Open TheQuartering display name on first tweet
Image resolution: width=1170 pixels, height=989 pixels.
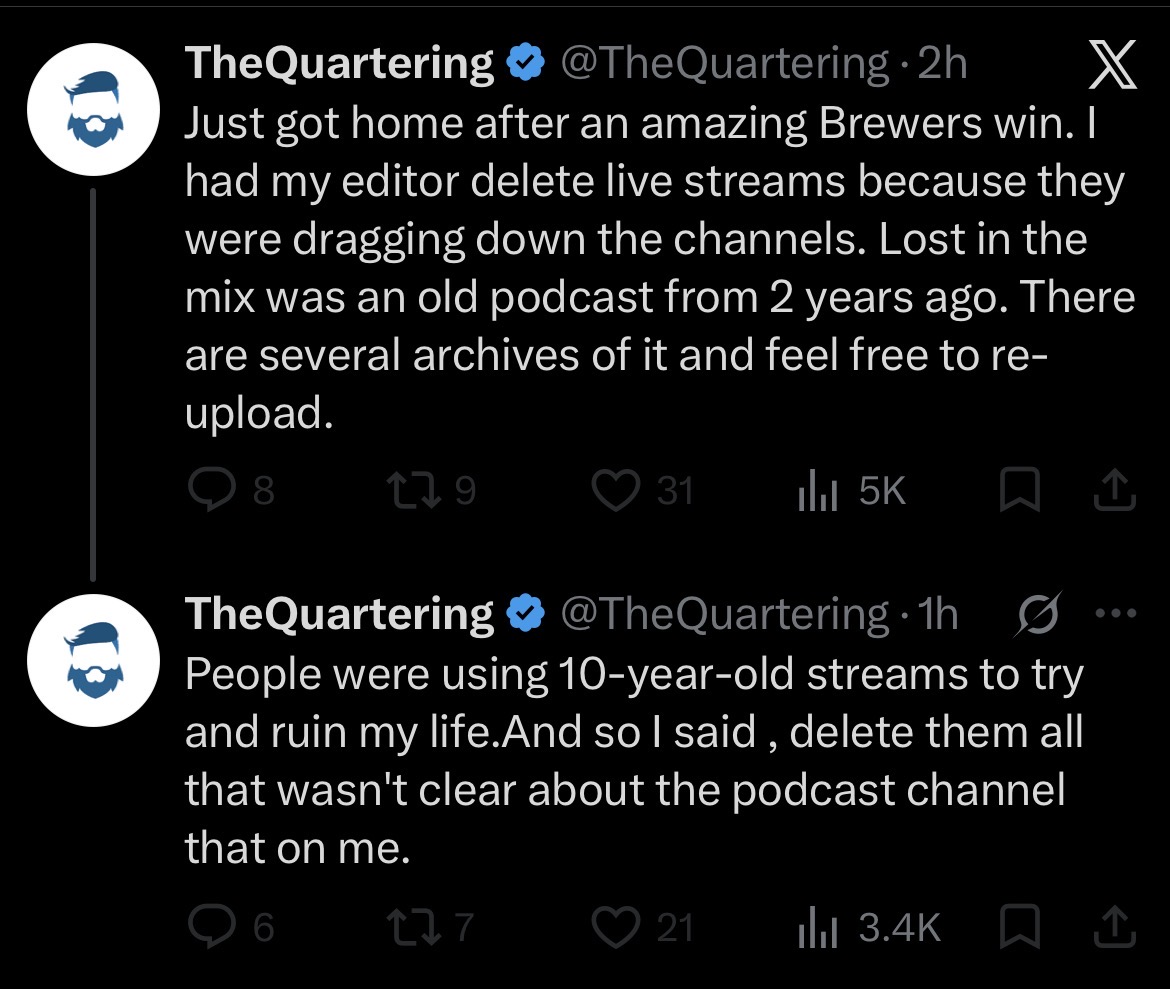coord(340,63)
